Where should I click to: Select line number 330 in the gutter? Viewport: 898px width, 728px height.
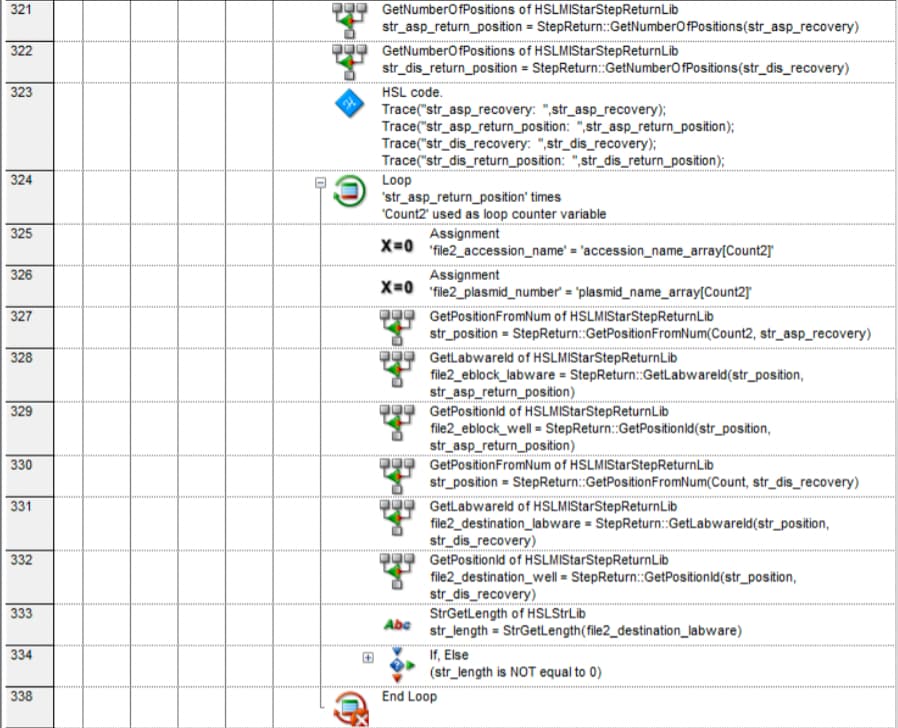coord(29,476)
